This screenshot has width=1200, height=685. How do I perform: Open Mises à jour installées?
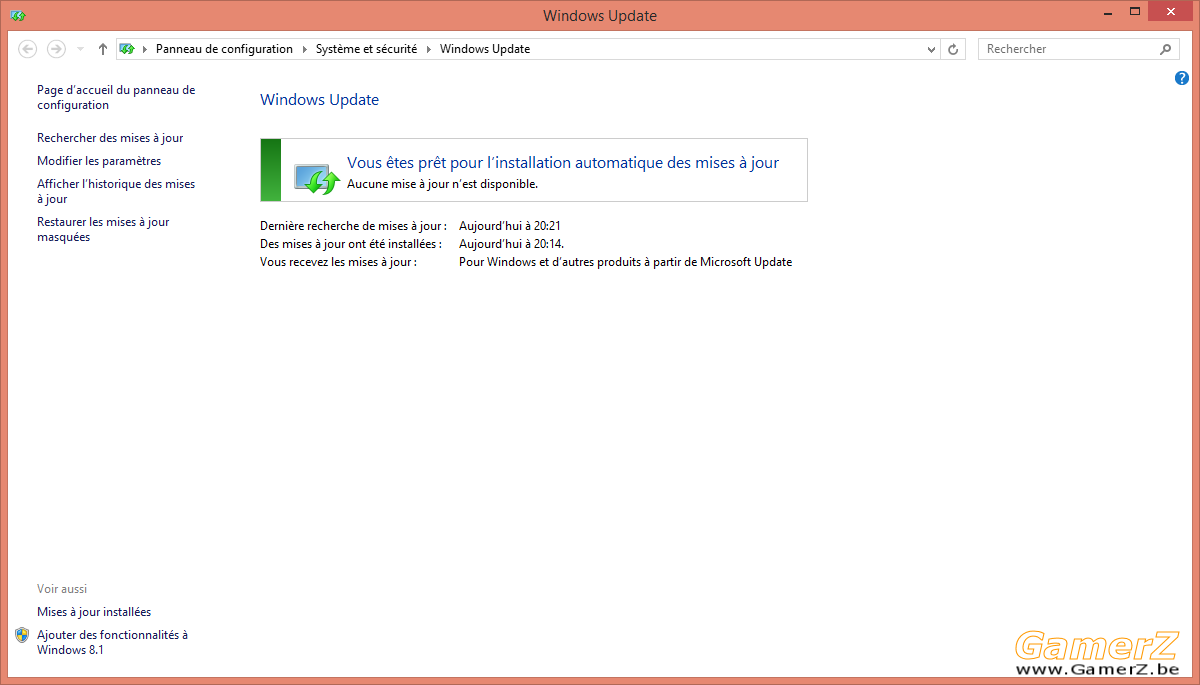[94, 612]
